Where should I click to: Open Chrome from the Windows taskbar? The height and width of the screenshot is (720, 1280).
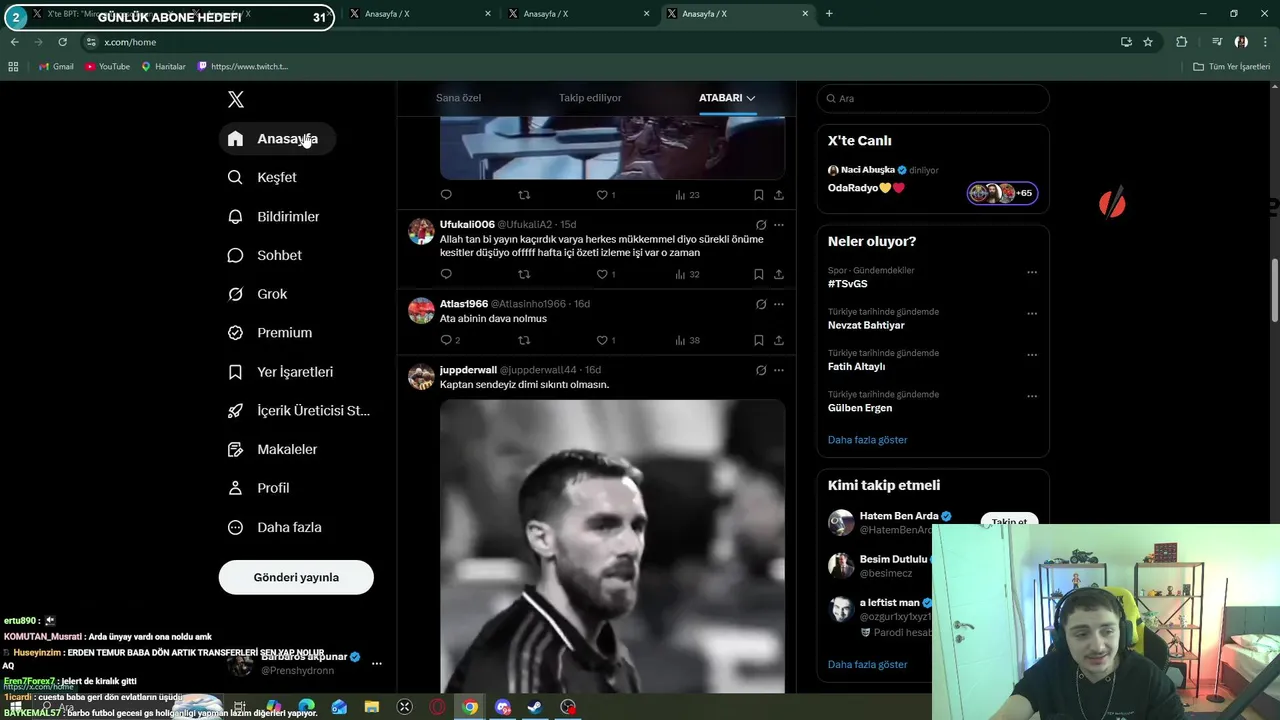coord(470,707)
